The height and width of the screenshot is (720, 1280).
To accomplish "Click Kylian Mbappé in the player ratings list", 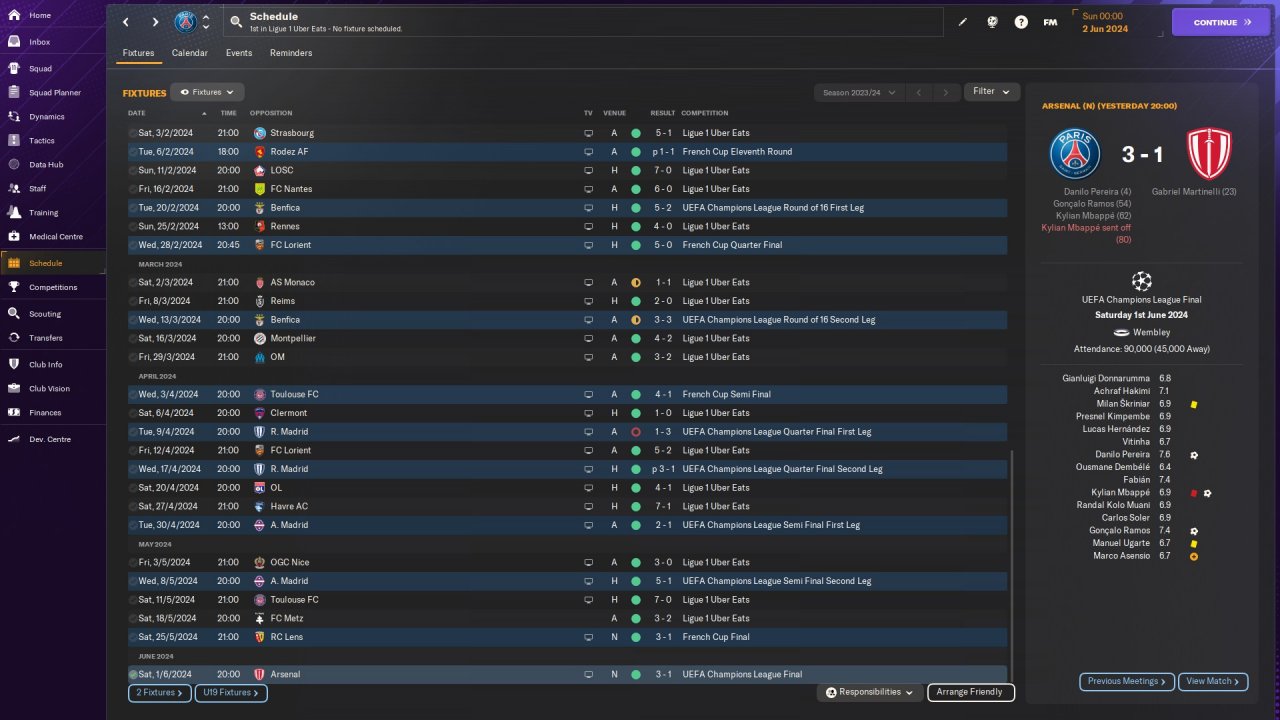I will pyautogui.click(x=1120, y=493).
